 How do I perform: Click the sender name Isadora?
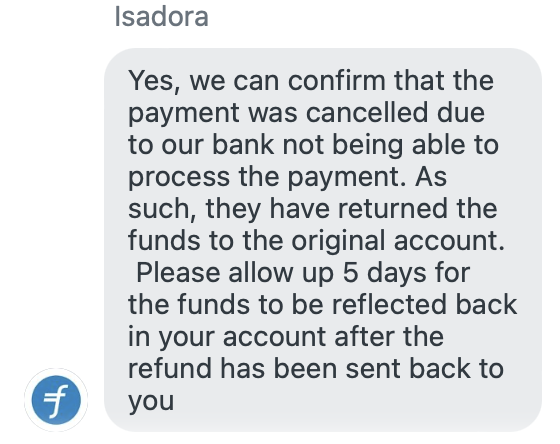tap(161, 17)
